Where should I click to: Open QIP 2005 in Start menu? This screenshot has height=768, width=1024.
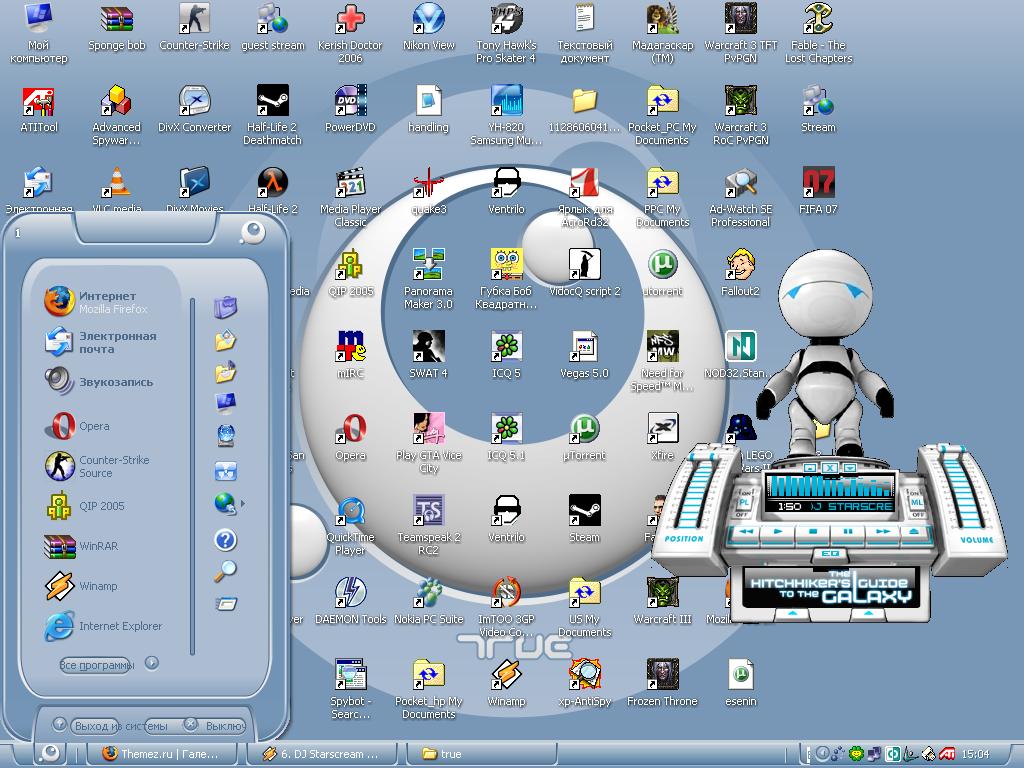click(x=85, y=506)
